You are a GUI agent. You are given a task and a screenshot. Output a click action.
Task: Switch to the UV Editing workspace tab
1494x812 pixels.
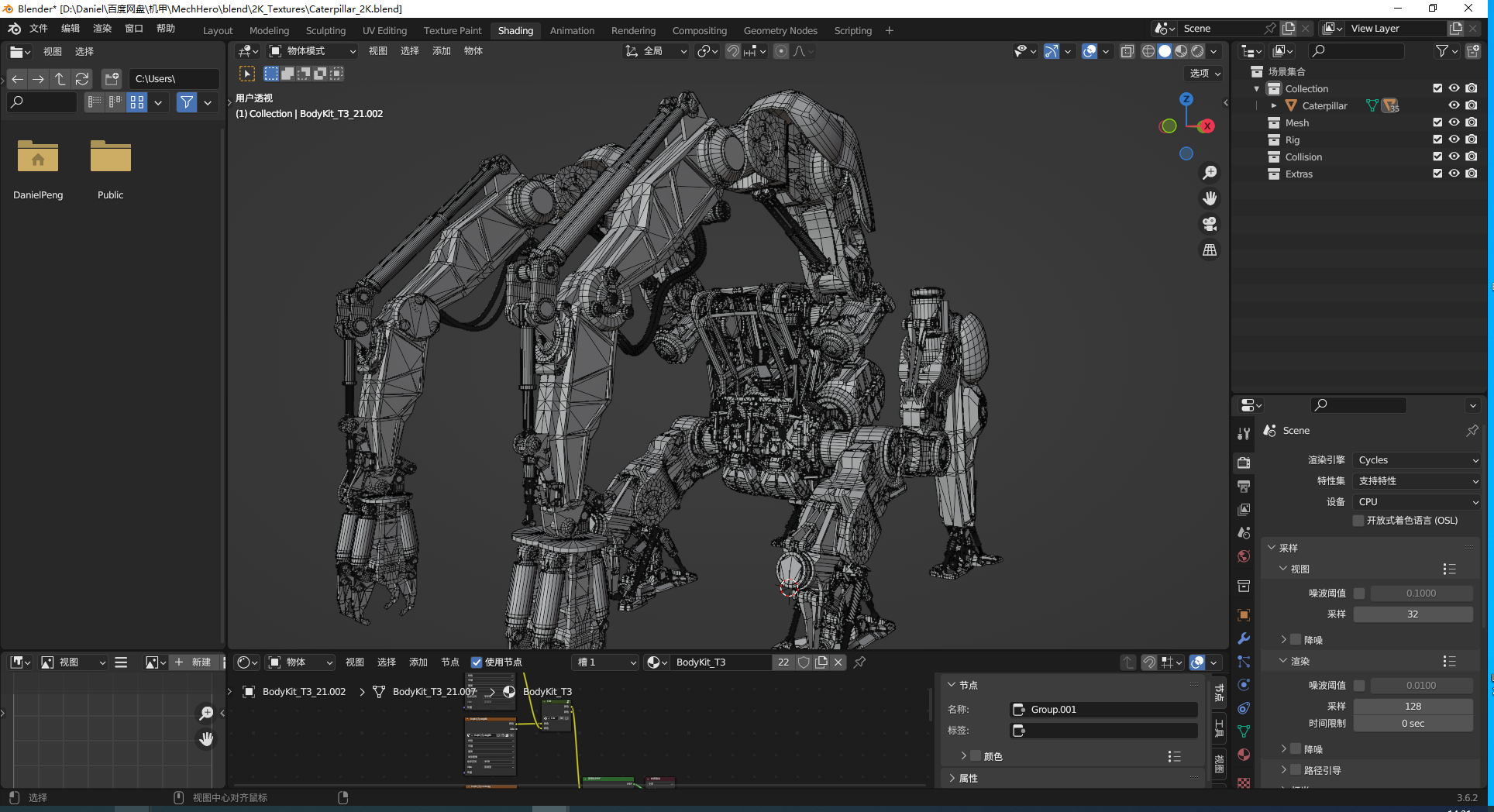coord(384,31)
